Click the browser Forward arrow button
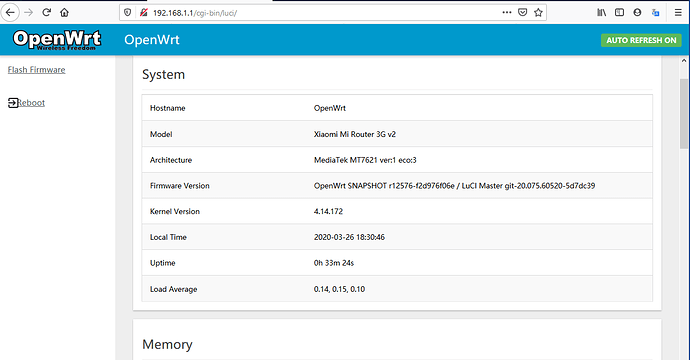690x360 pixels. pyautogui.click(x=29, y=12)
